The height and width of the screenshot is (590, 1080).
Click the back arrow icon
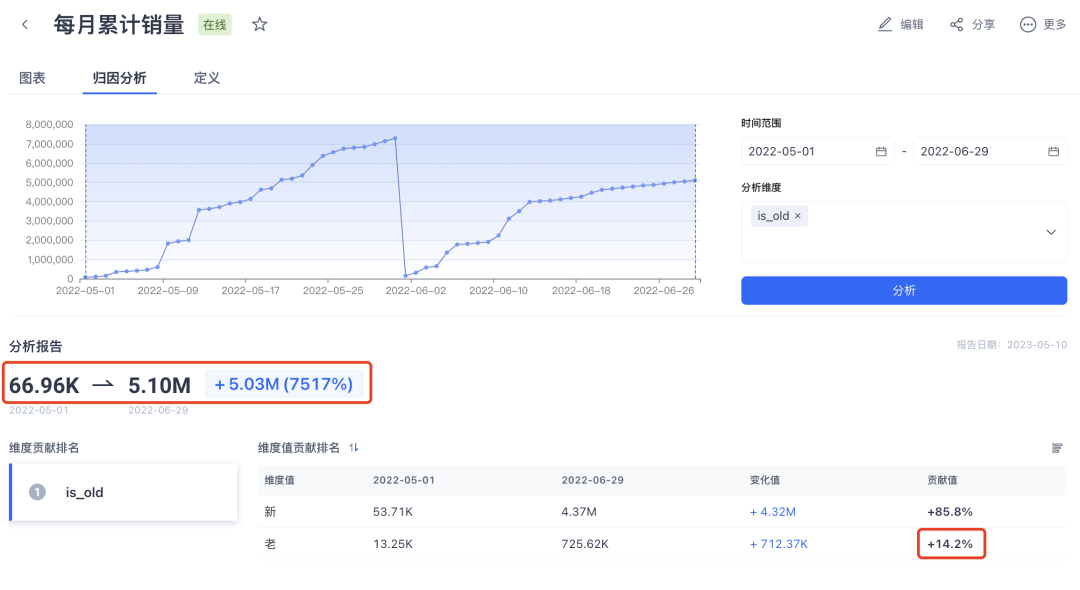pos(25,25)
